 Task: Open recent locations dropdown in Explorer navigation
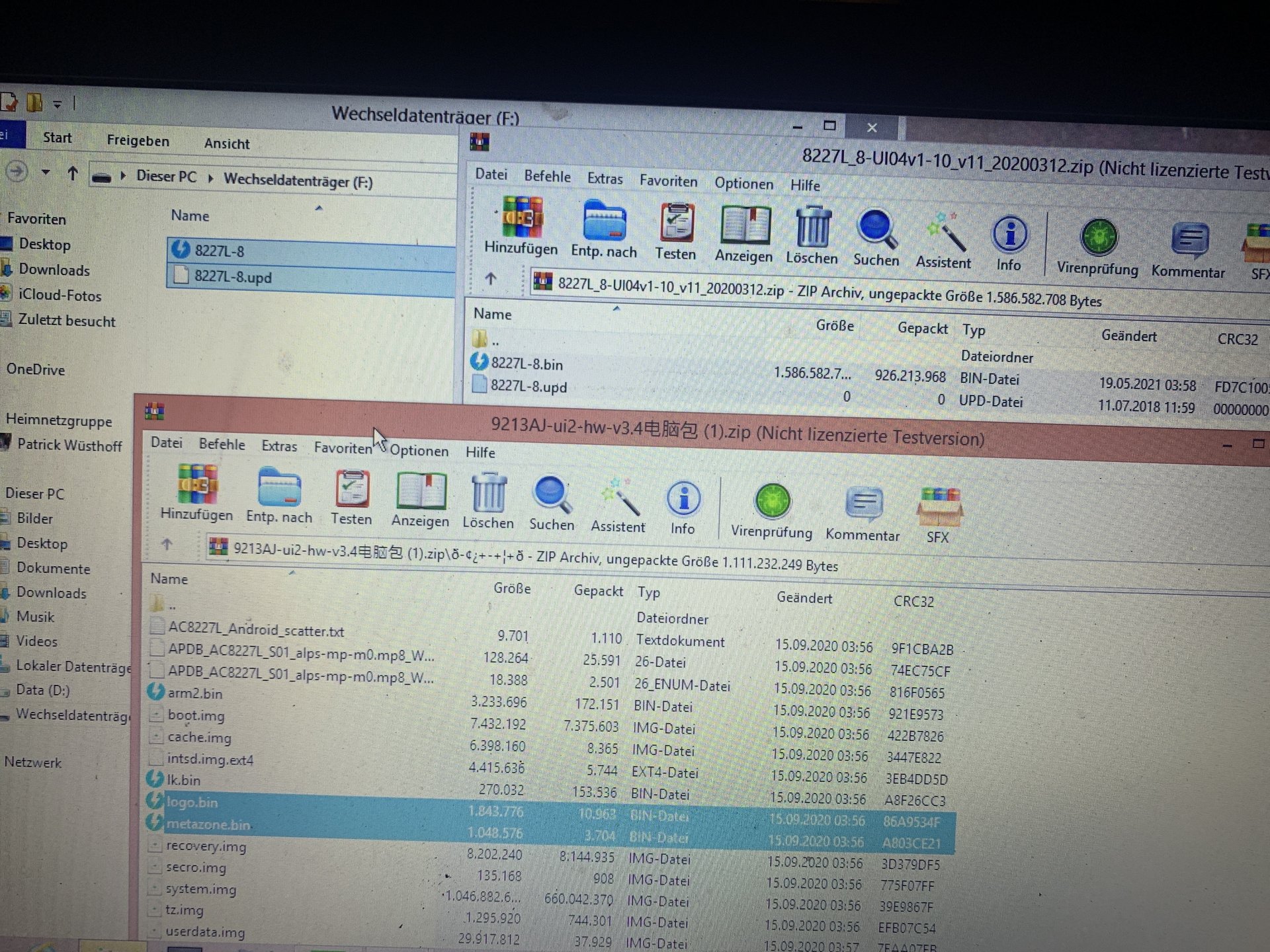point(46,173)
